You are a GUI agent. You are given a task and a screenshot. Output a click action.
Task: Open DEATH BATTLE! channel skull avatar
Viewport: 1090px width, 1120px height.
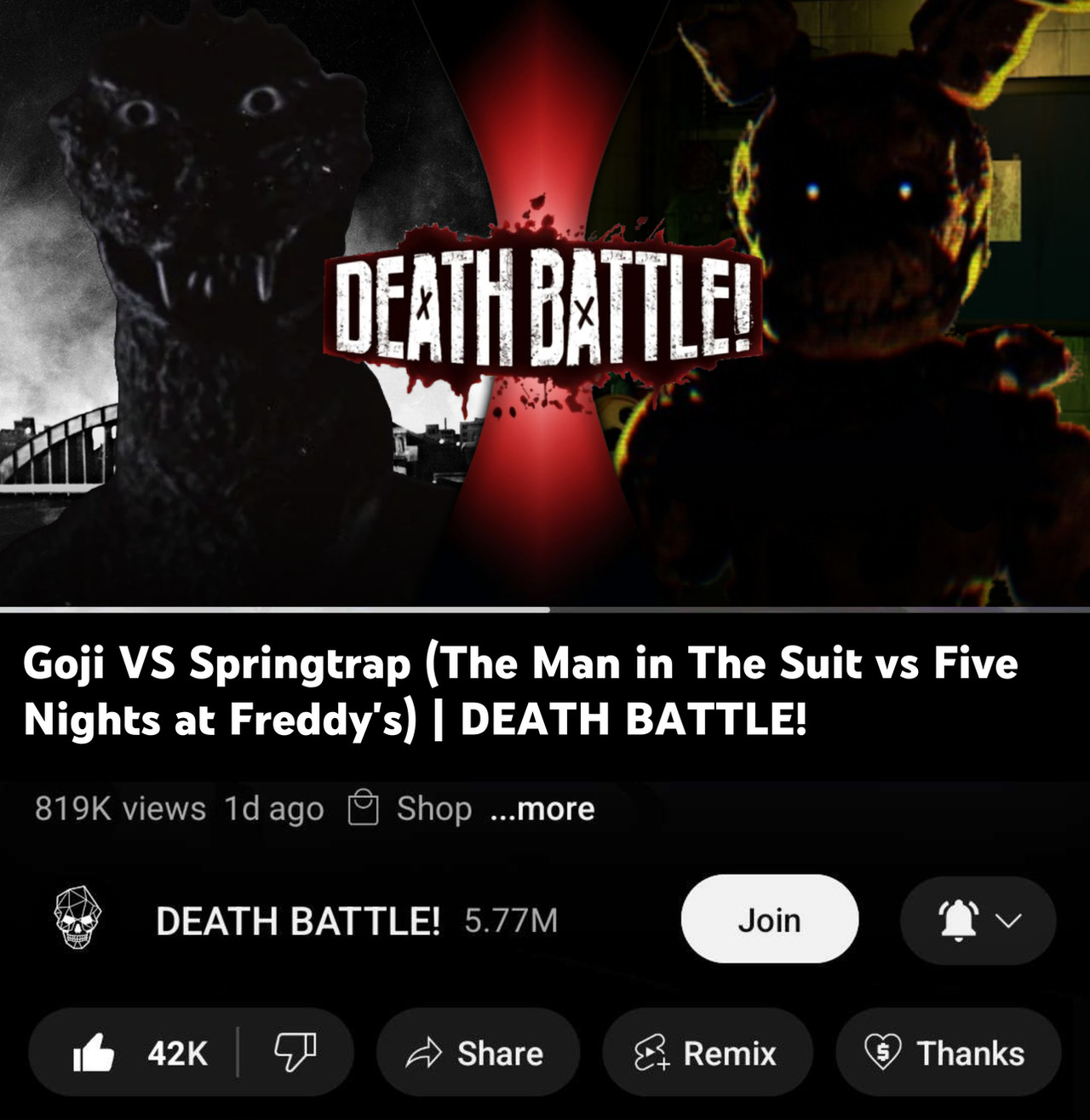78,918
